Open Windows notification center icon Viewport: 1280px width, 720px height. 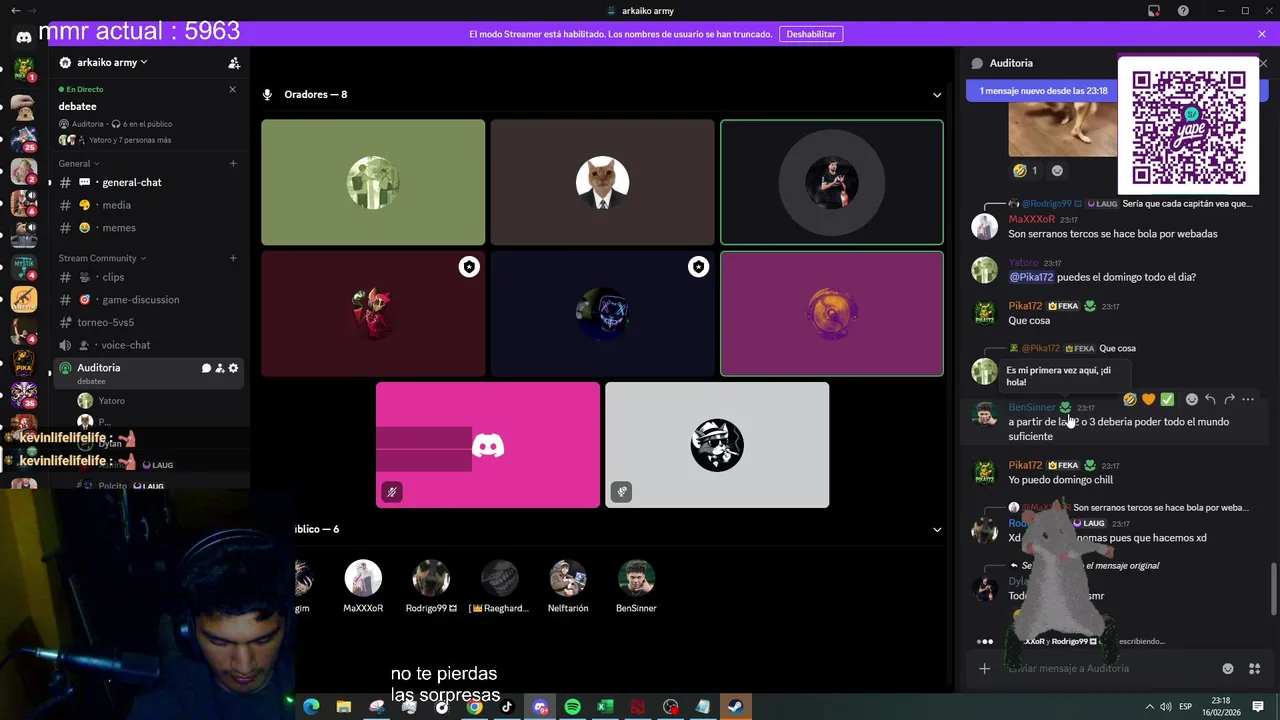(1258, 707)
